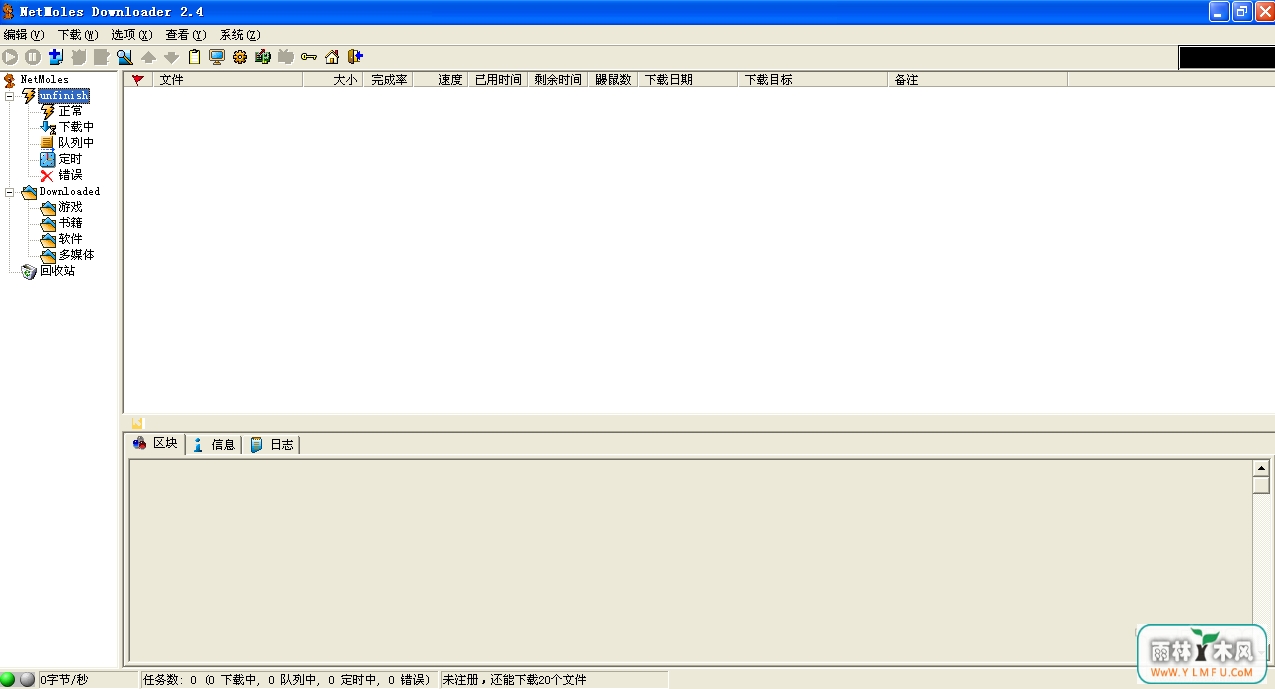Open settings via the gear icon
The height and width of the screenshot is (689, 1275).
240,57
